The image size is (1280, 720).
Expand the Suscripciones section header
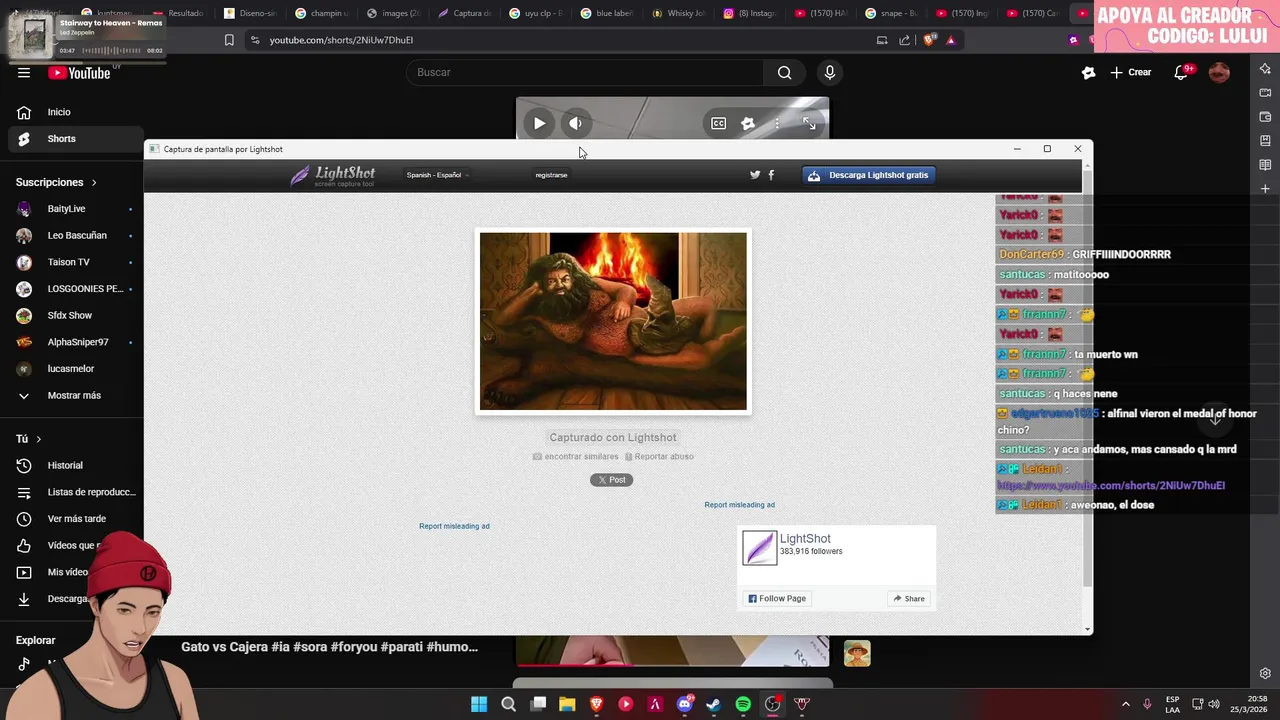56,182
